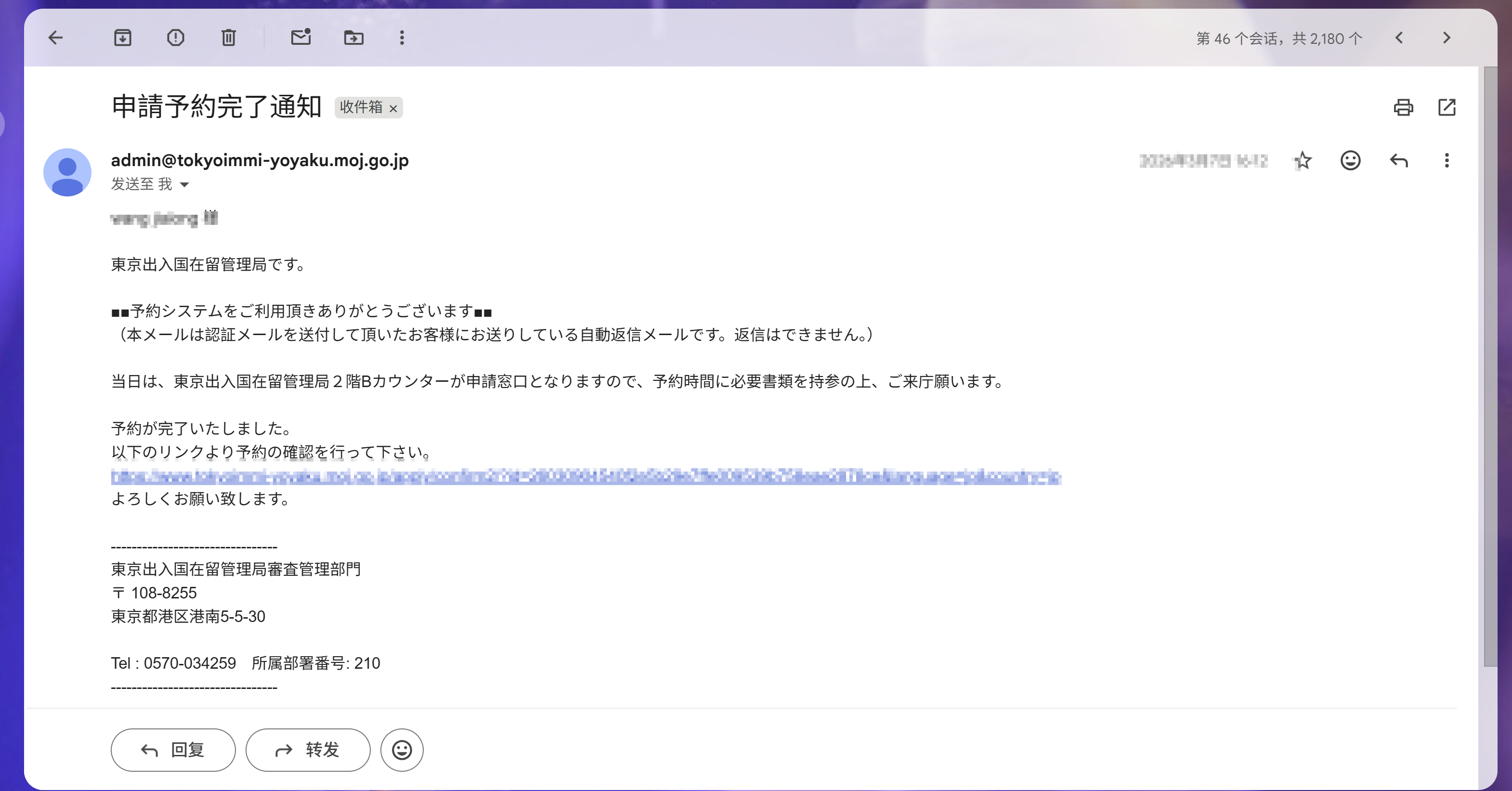Open toolbar more-options three dots menu

click(402, 38)
